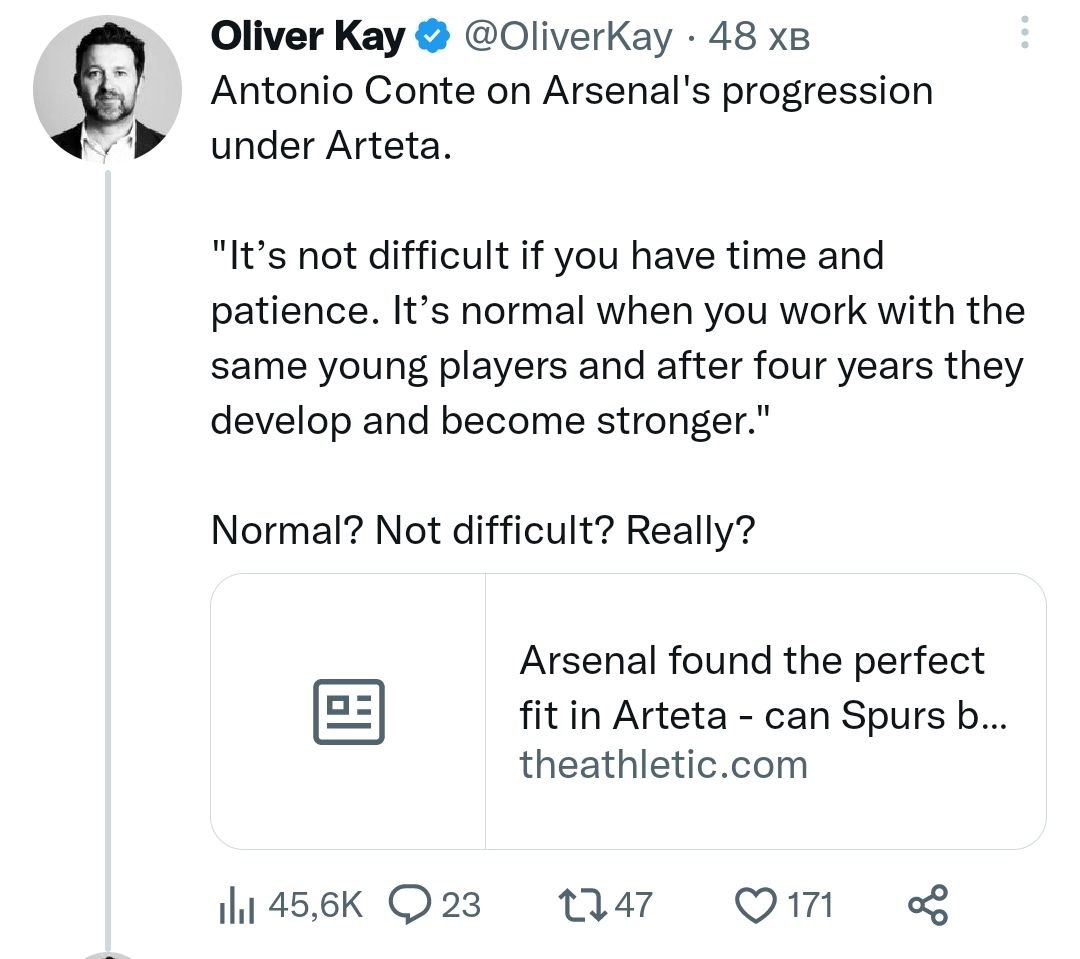The image size is (1080, 959).
Task: Click the vertical thread connector line
Action: pyautogui.click(x=107, y=550)
